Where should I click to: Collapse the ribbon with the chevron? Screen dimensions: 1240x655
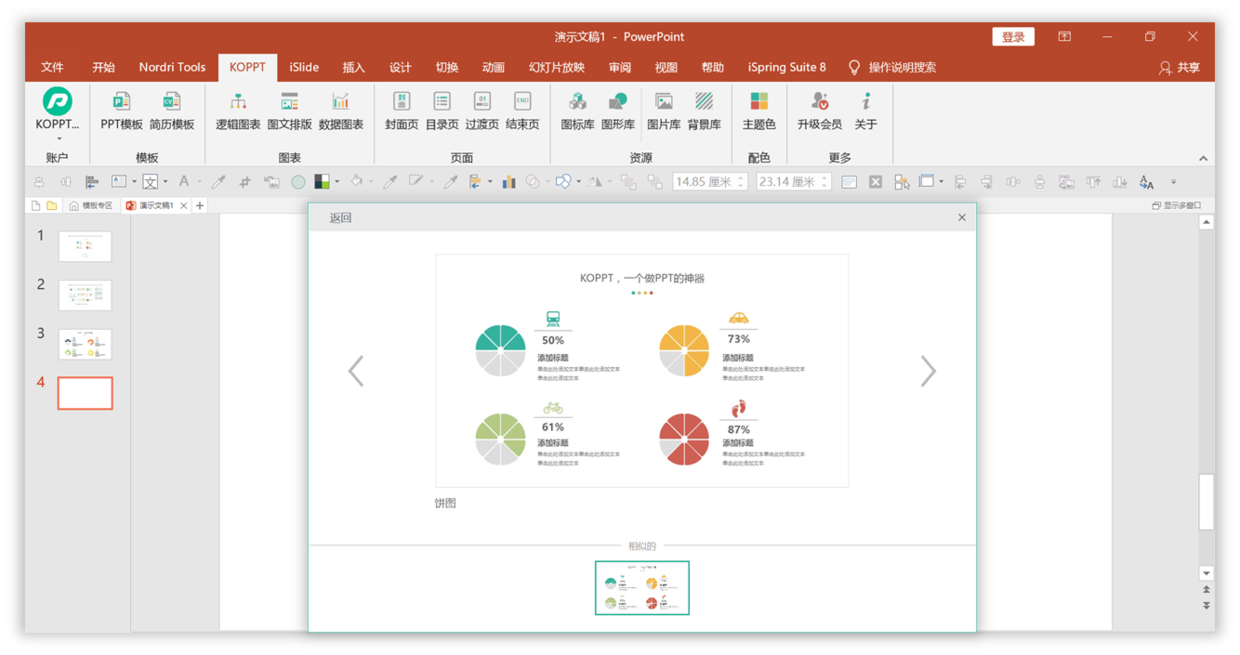[x=1203, y=158]
